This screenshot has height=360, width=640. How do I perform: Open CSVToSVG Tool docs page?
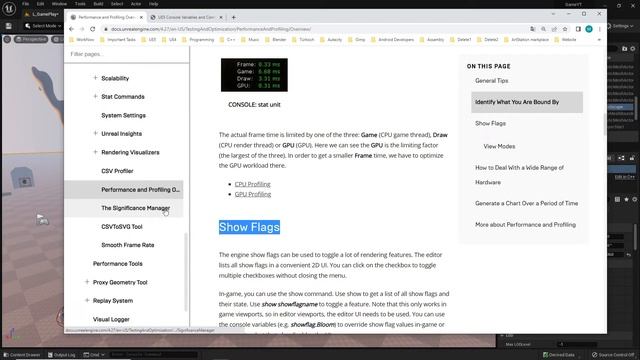click(122, 227)
